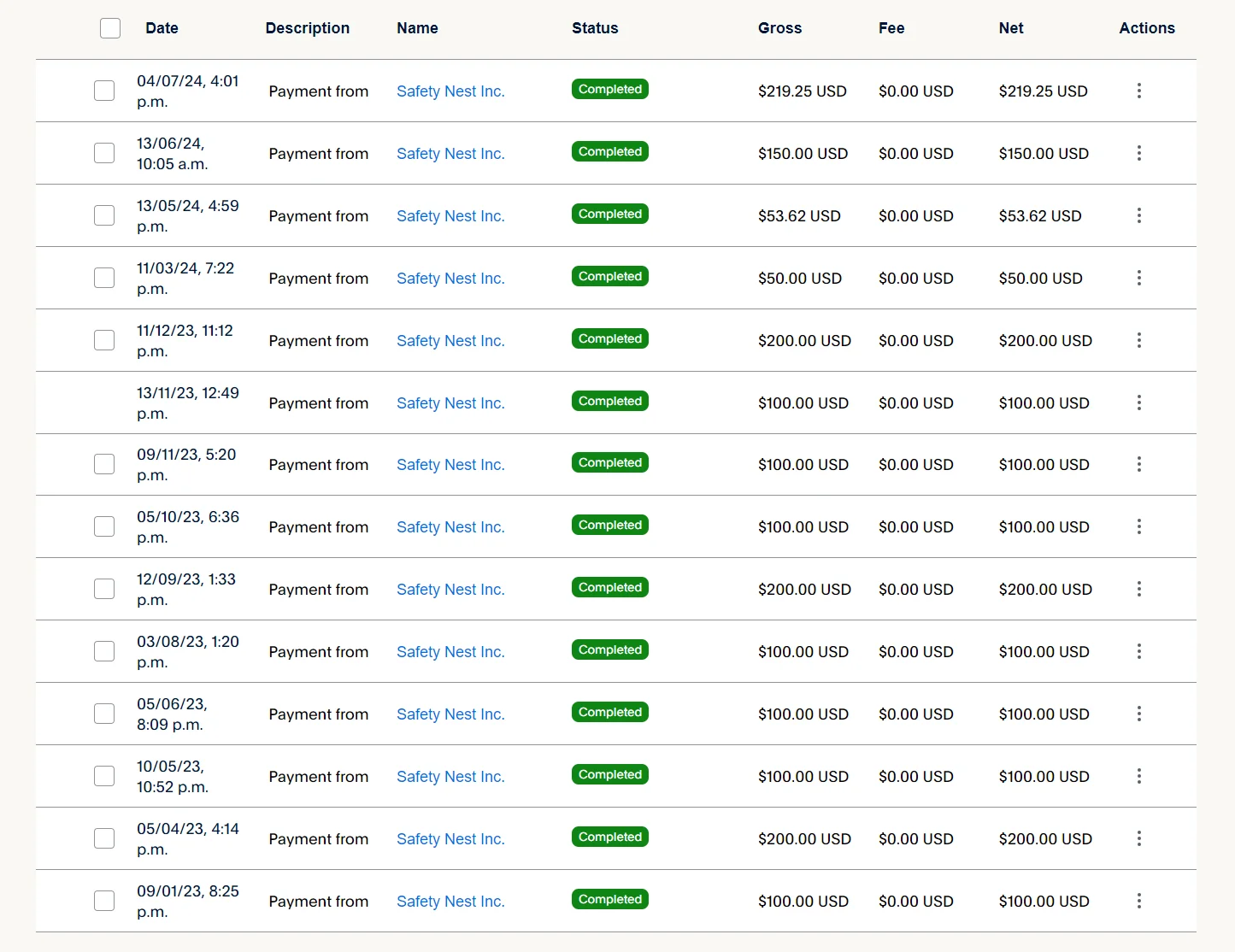1235x952 pixels.
Task: Click the Completed badge for 11/12/23
Action: click(610, 338)
